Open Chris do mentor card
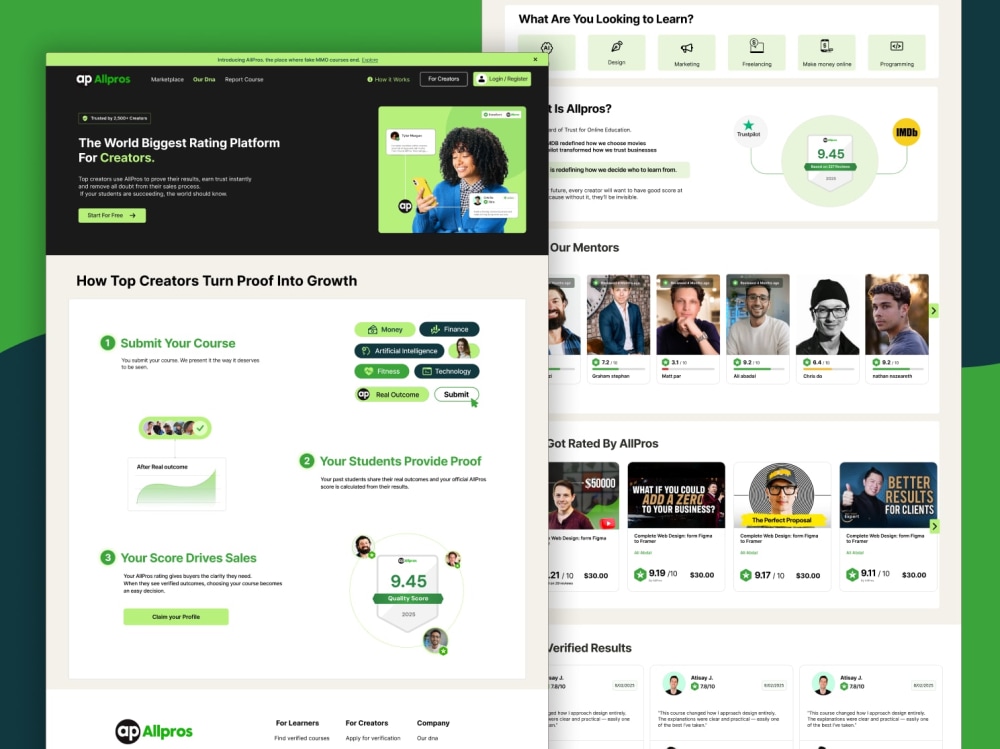Viewport: 1000px width, 749px height. point(827,329)
